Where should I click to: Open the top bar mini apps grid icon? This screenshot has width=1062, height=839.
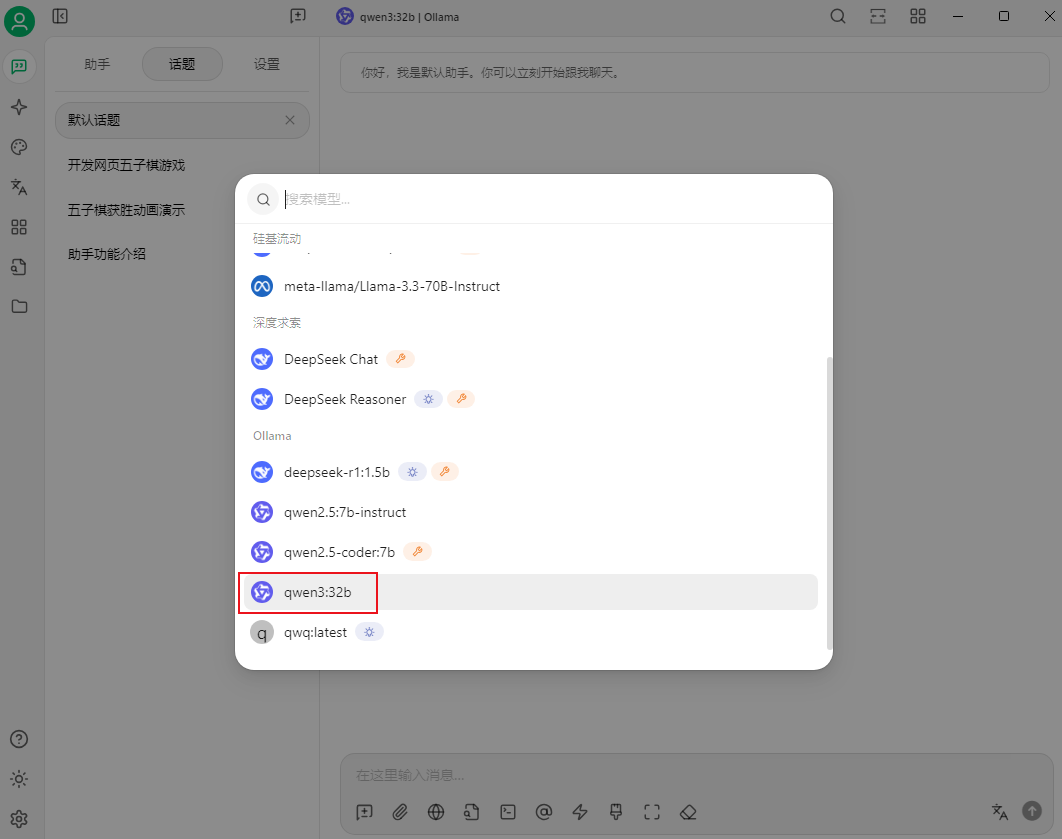[918, 16]
